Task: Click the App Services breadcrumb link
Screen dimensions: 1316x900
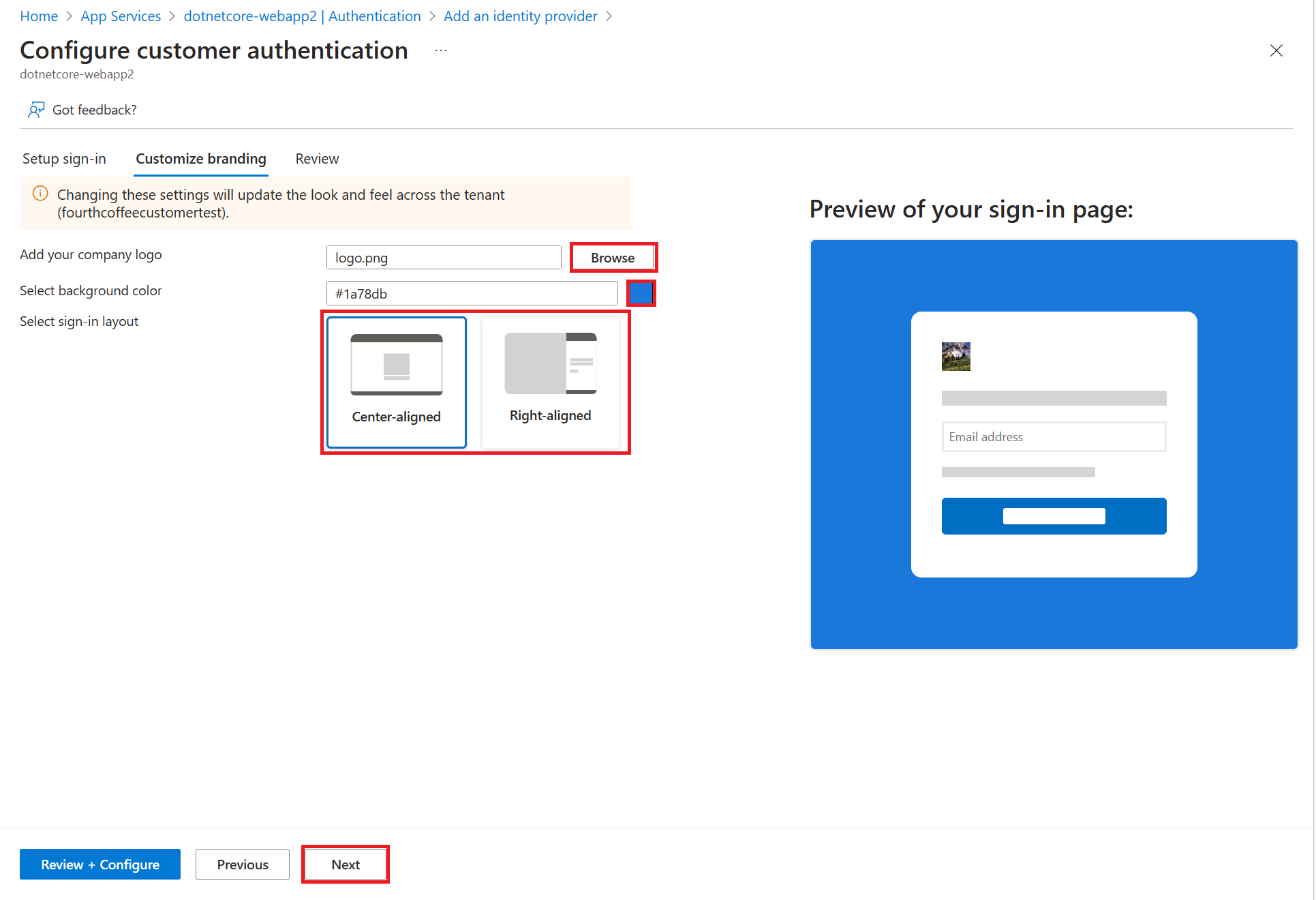Action: pos(119,14)
